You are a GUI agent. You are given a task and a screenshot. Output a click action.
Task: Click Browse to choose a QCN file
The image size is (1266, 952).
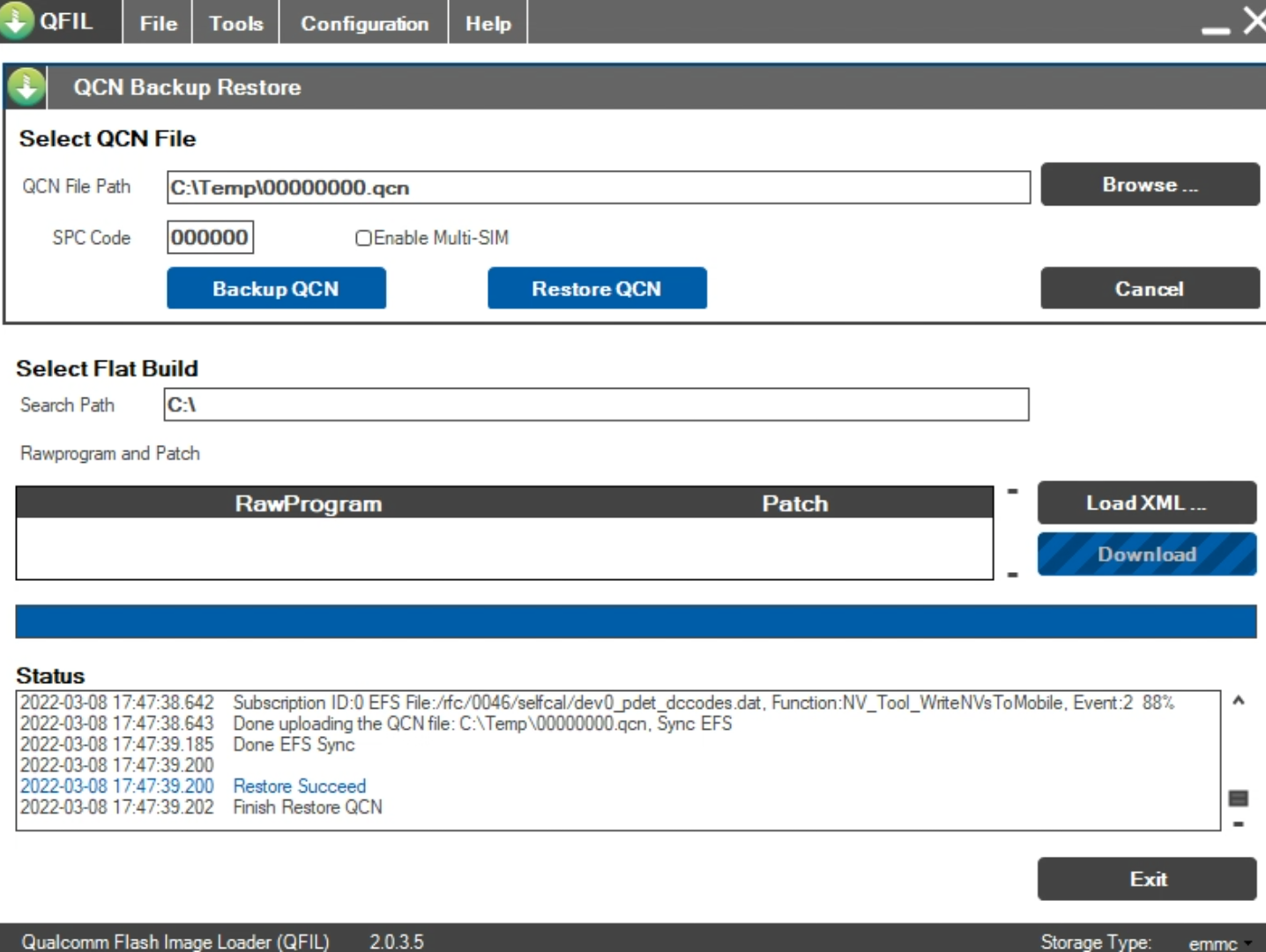1150,184
